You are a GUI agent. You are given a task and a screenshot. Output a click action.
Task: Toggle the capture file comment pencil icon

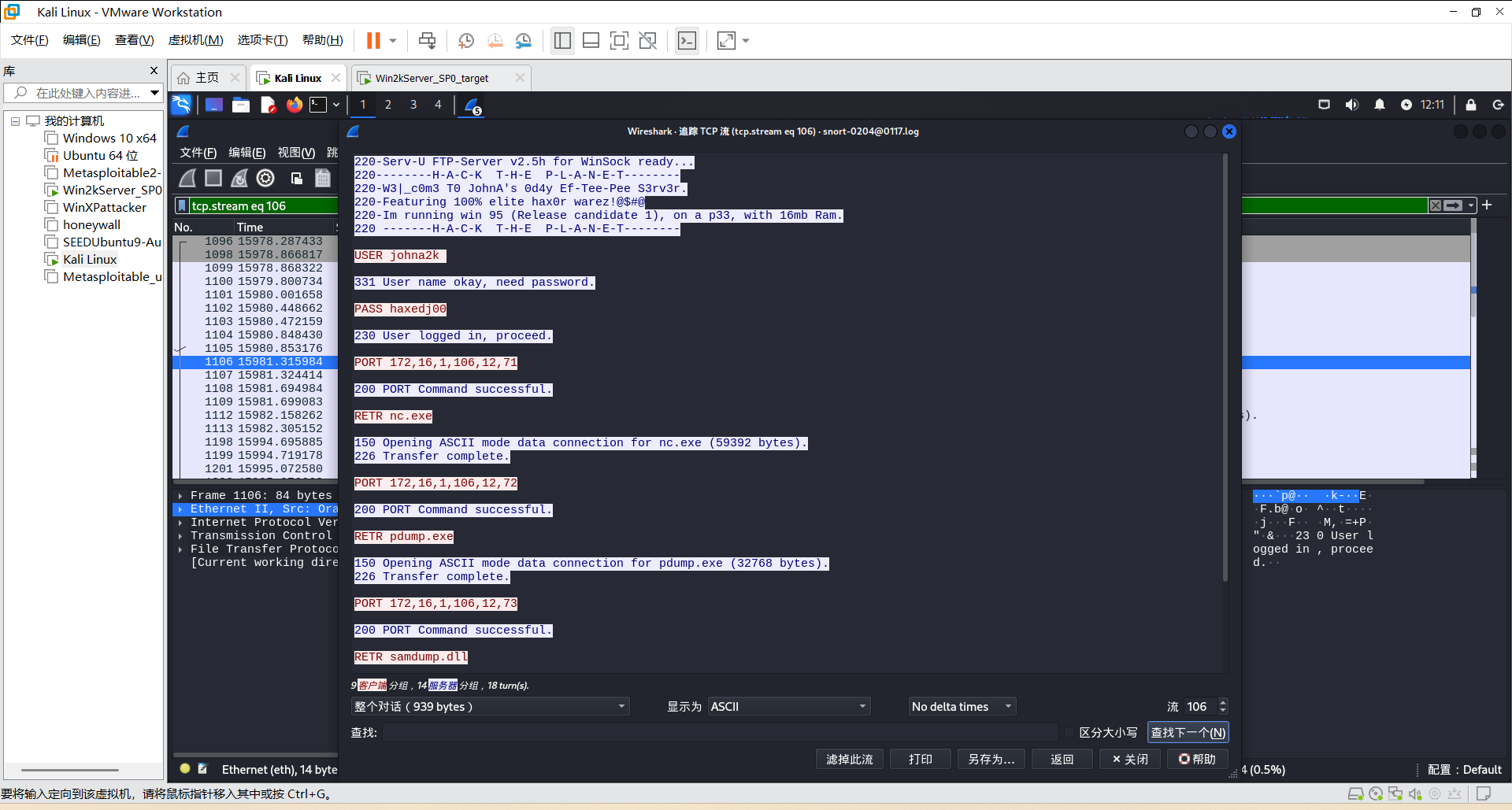tap(202, 769)
